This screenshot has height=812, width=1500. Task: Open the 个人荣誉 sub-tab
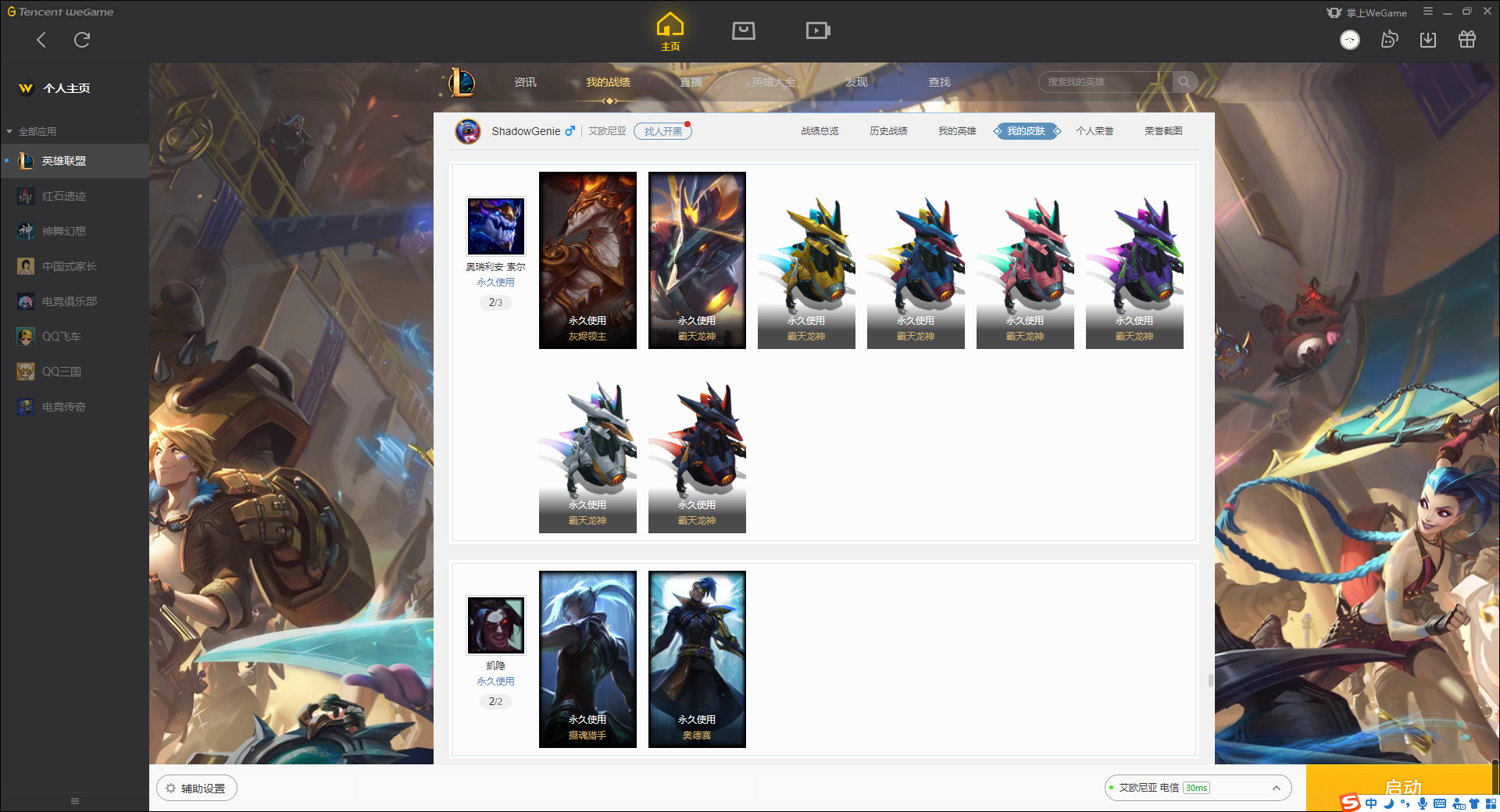click(x=1095, y=131)
